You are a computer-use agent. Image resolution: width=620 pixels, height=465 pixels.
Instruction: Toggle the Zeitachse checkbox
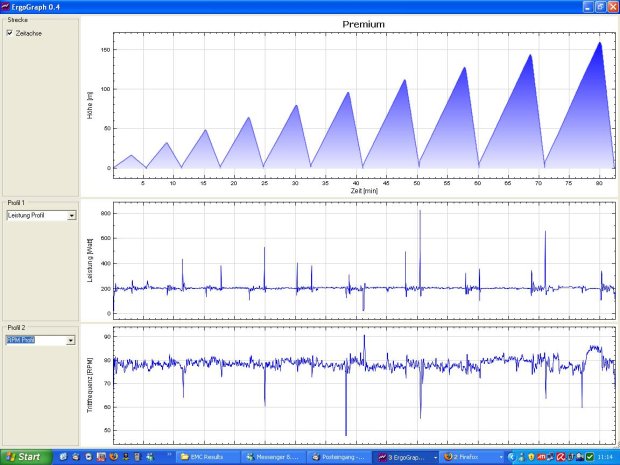point(10,33)
